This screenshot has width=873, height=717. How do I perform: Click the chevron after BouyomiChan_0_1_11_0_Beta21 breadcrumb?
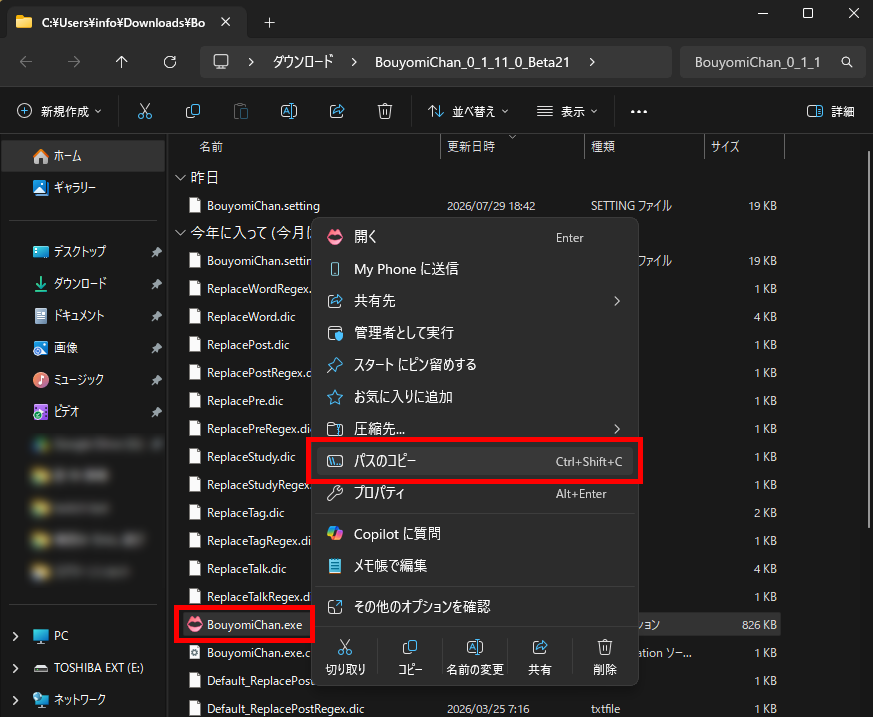[592, 62]
